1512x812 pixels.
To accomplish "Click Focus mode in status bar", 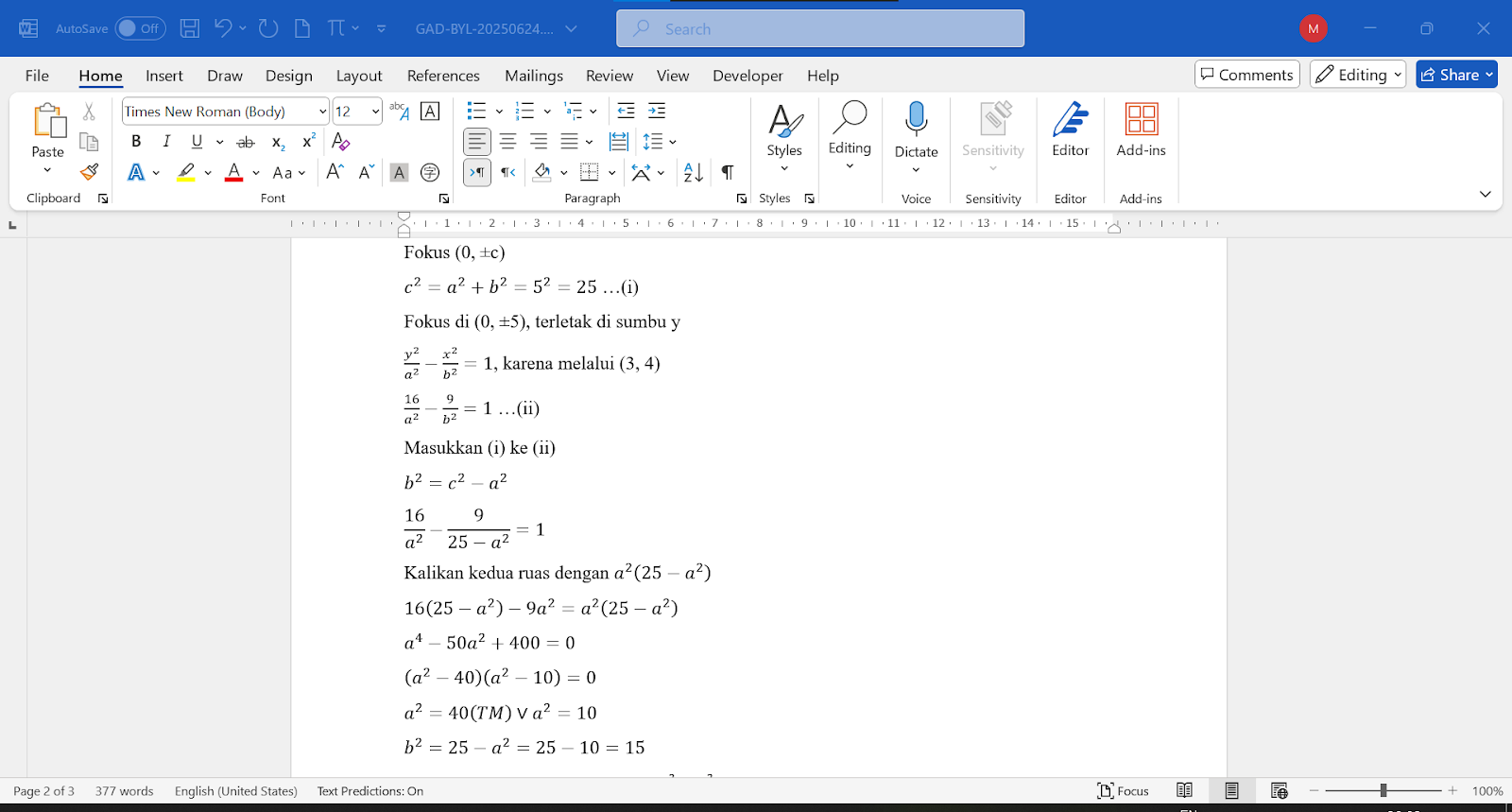I will pyautogui.click(x=1124, y=791).
